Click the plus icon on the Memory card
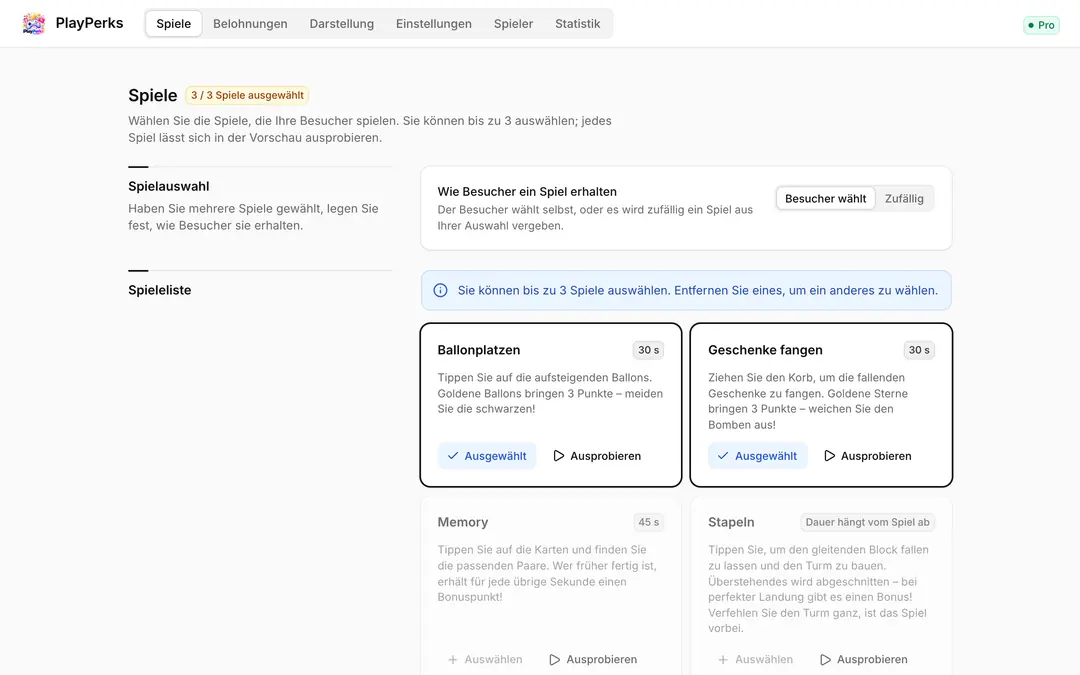 coord(453,660)
